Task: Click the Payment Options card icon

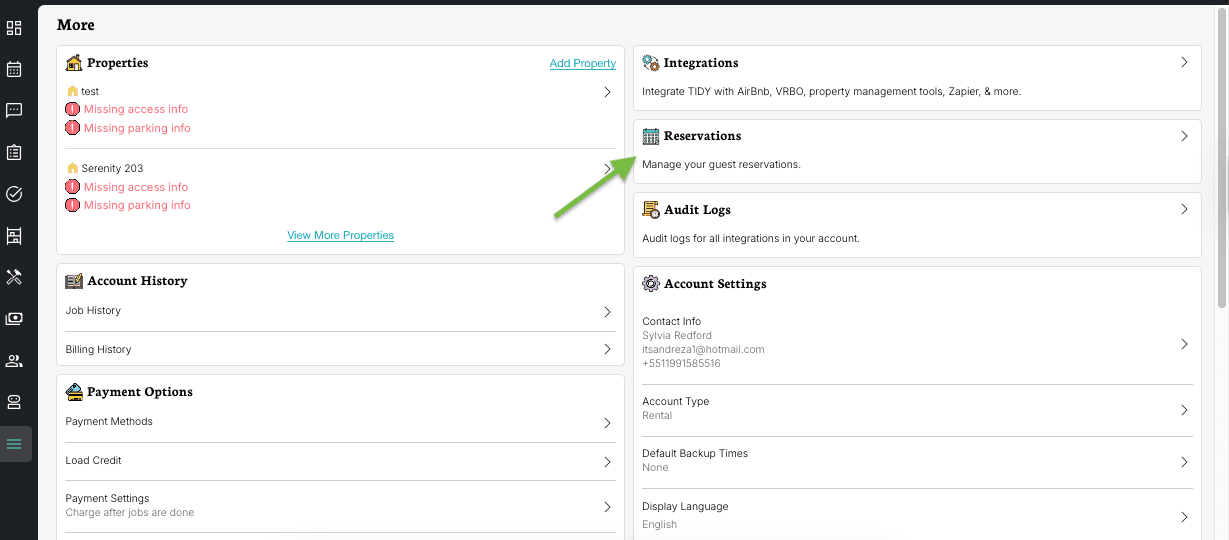Action: point(74,392)
